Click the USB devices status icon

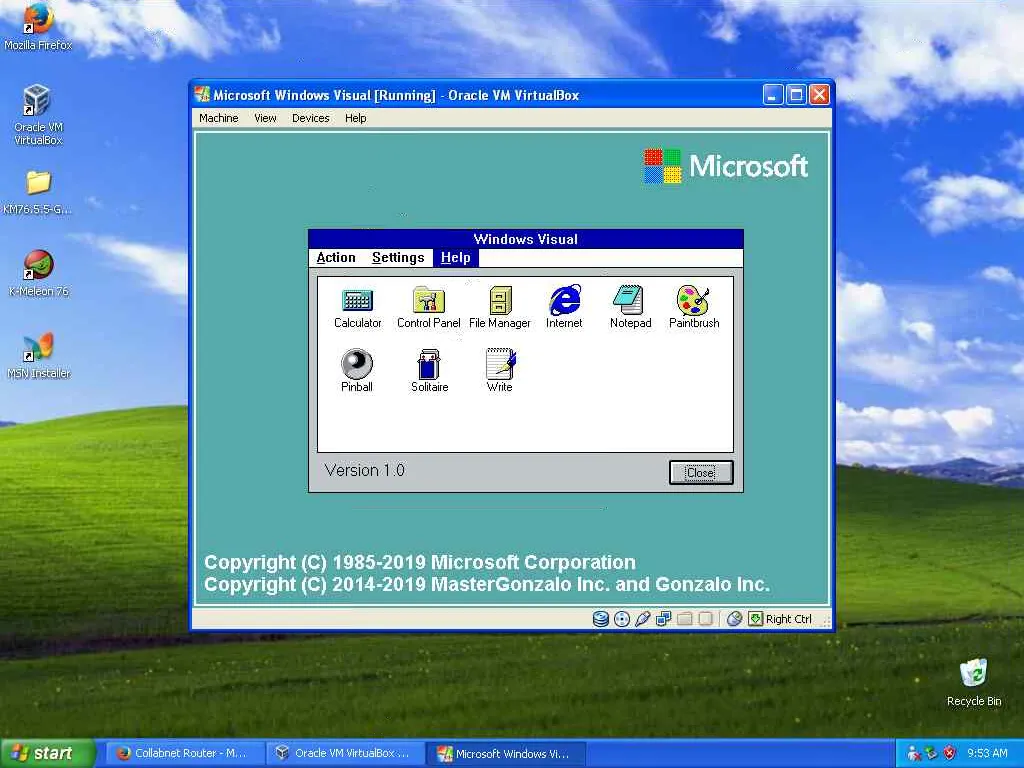pyautogui.click(x=643, y=618)
